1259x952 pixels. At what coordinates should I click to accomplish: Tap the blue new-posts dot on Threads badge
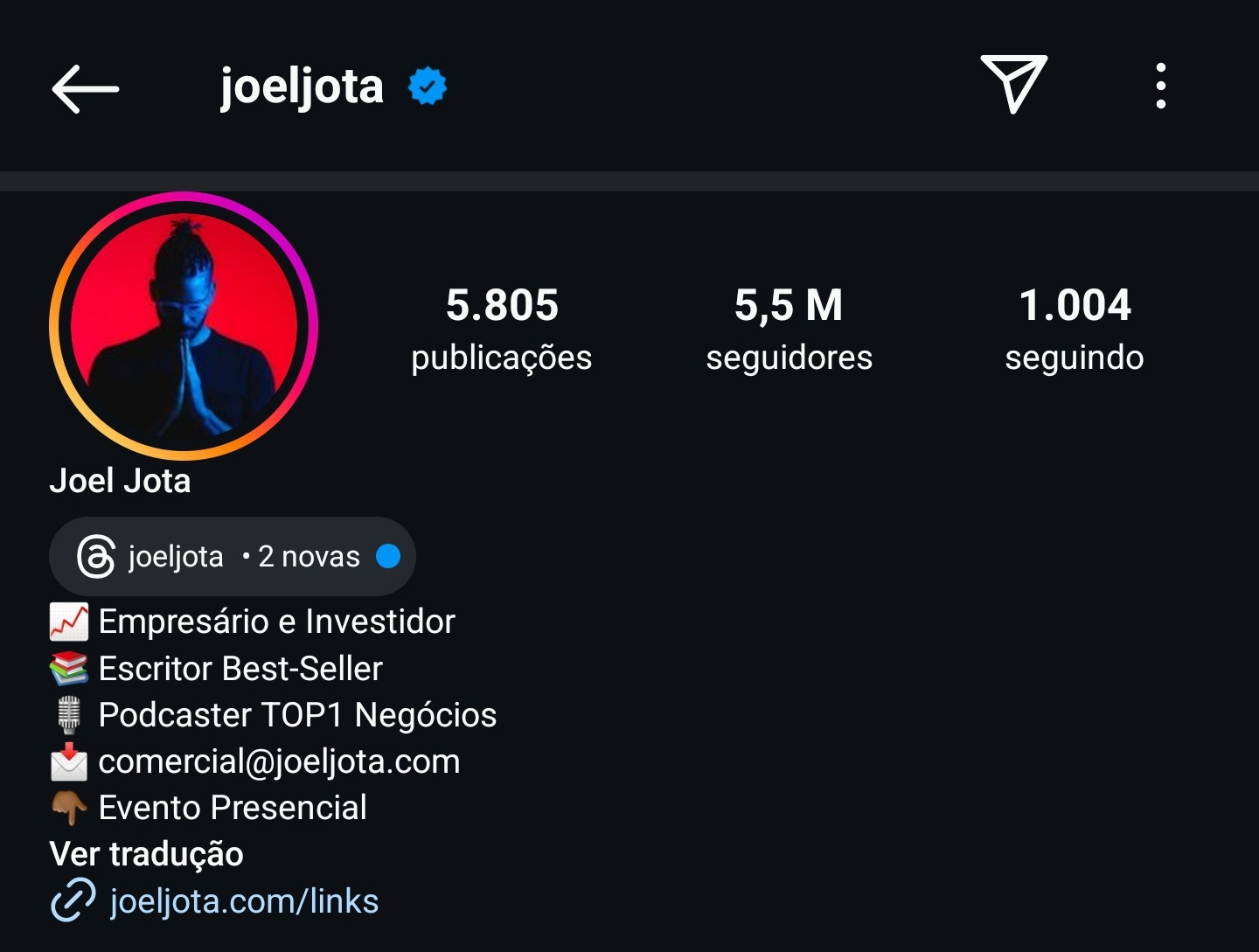click(387, 556)
